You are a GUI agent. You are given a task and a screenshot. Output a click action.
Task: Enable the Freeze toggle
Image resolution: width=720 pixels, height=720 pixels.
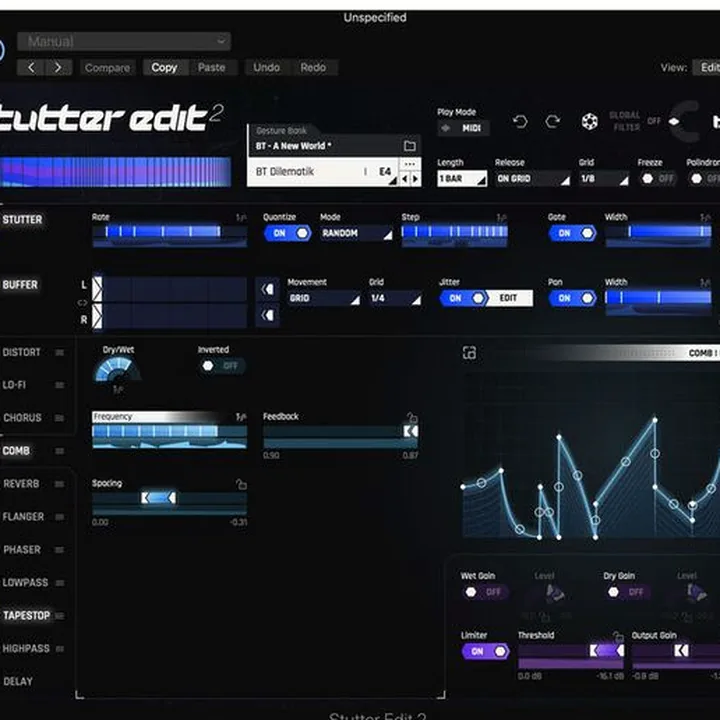coord(657,179)
